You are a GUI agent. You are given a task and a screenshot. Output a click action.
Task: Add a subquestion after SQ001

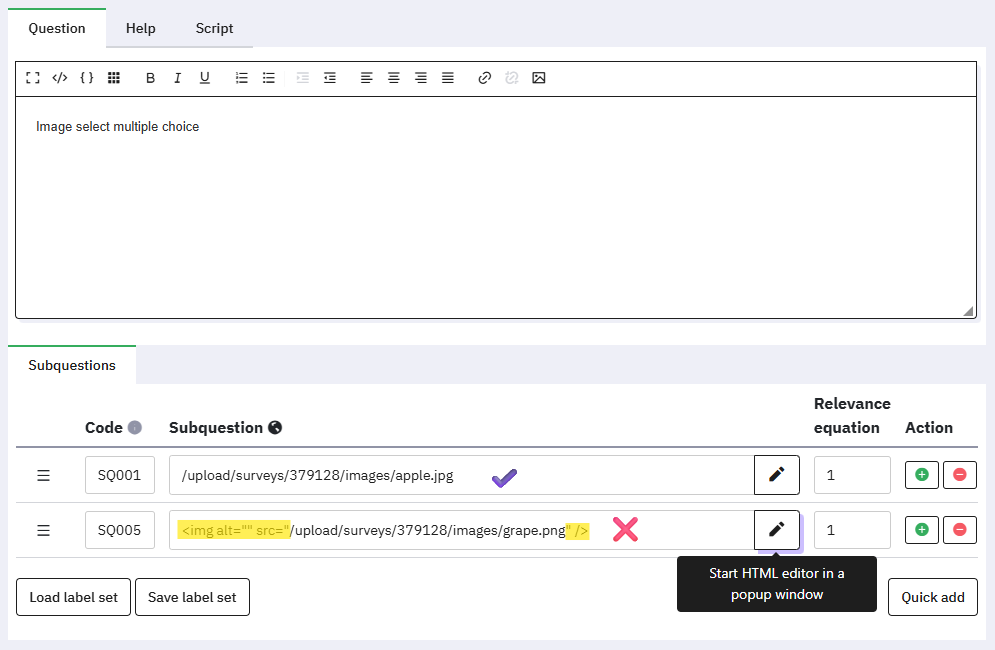[922, 475]
